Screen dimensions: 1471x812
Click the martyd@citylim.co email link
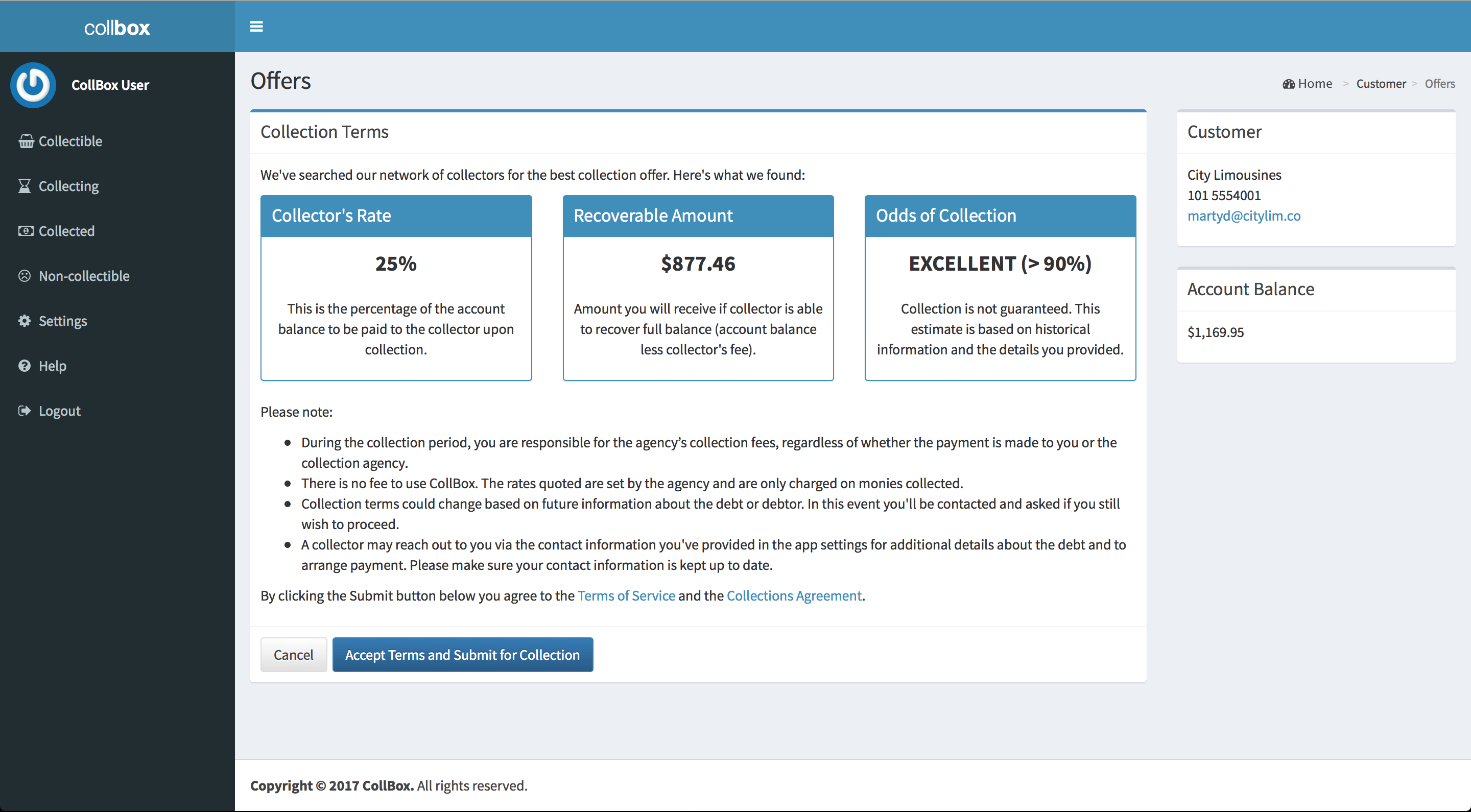click(x=1244, y=216)
